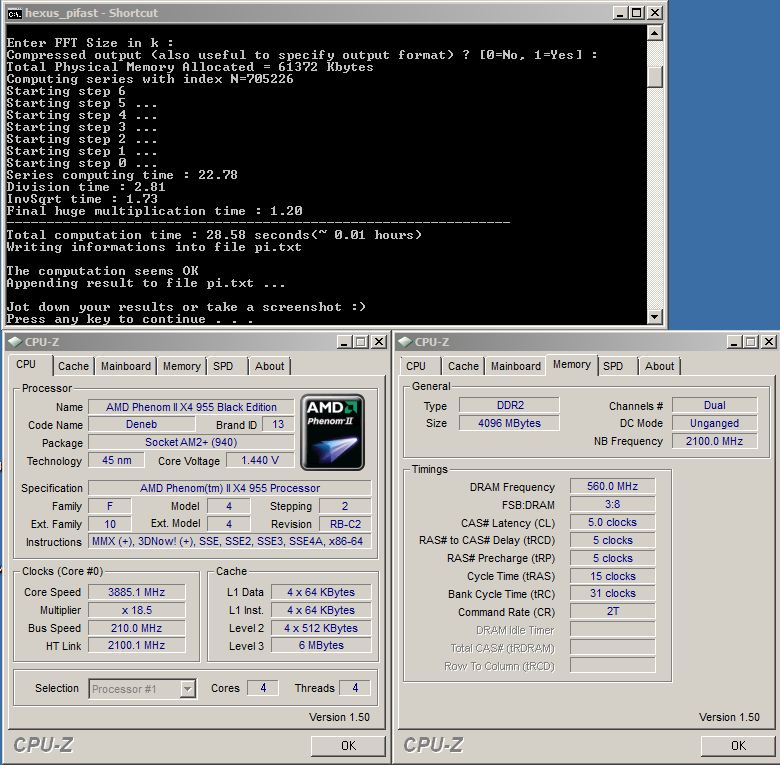The image size is (780, 765).
Task: Open the Processor #1 selection dropdown
Action: click(187, 689)
